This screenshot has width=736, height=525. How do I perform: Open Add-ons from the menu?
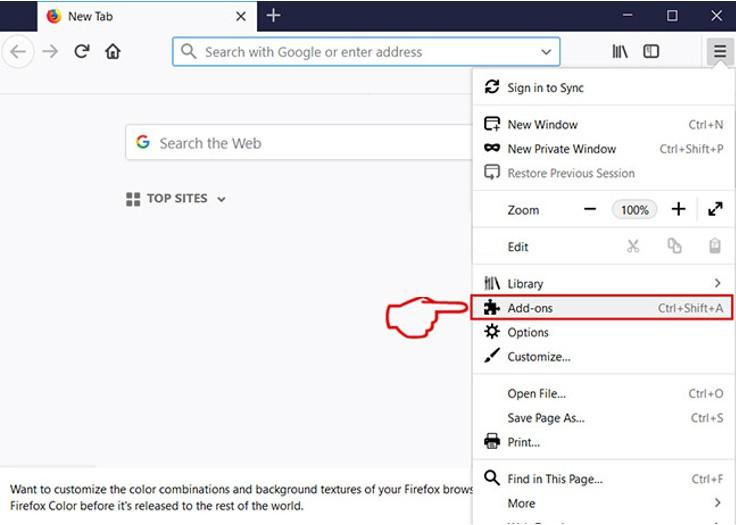[x=602, y=308]
